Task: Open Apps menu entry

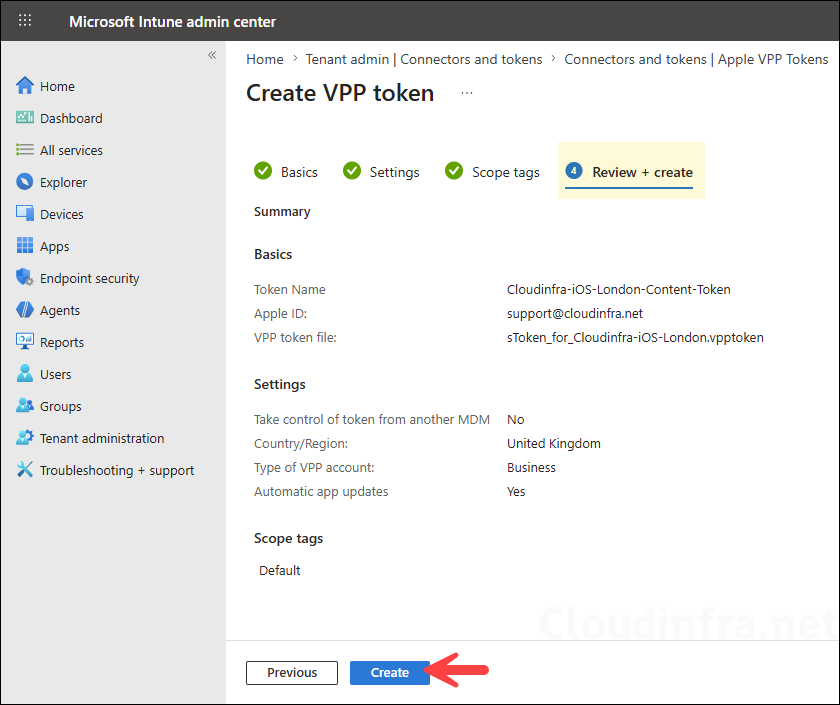Action: tap(55, 246)
